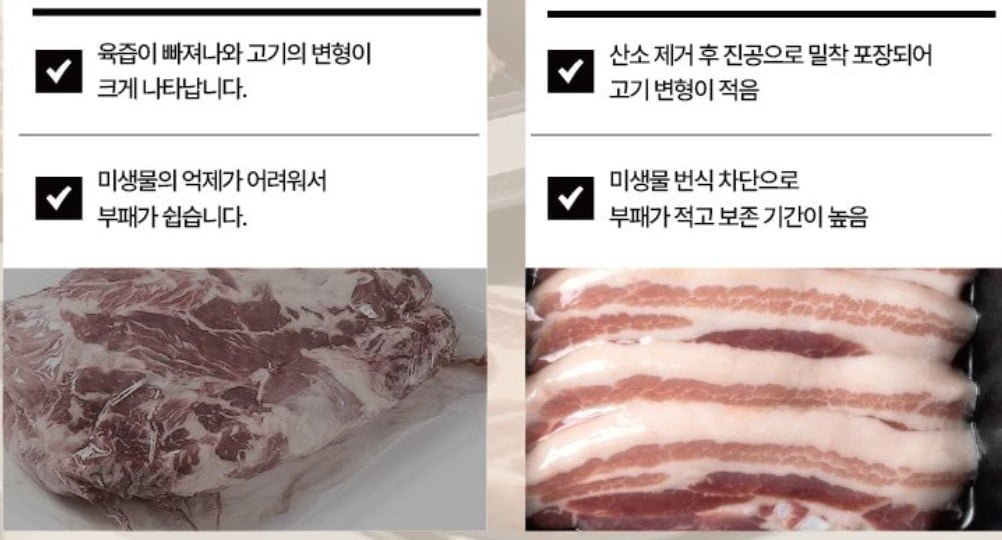The image size is (1002, 540).
Task: Click the text '미생물의 억제가 어려워서'
Action: [x=212, y=181]
